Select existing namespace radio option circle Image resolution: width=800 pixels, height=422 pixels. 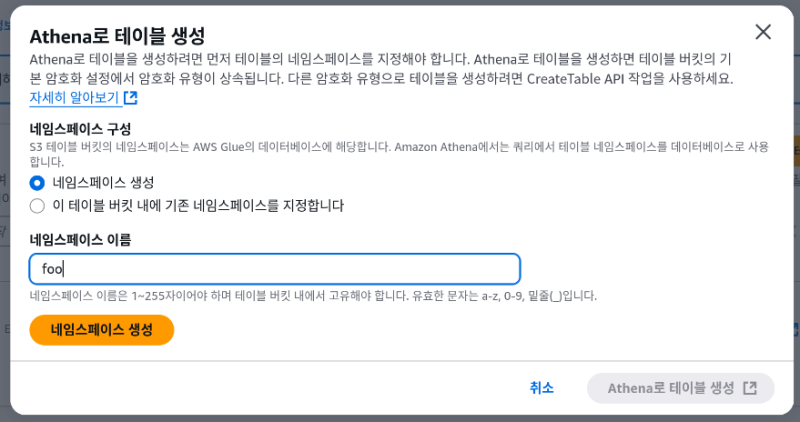coord(38,206)
